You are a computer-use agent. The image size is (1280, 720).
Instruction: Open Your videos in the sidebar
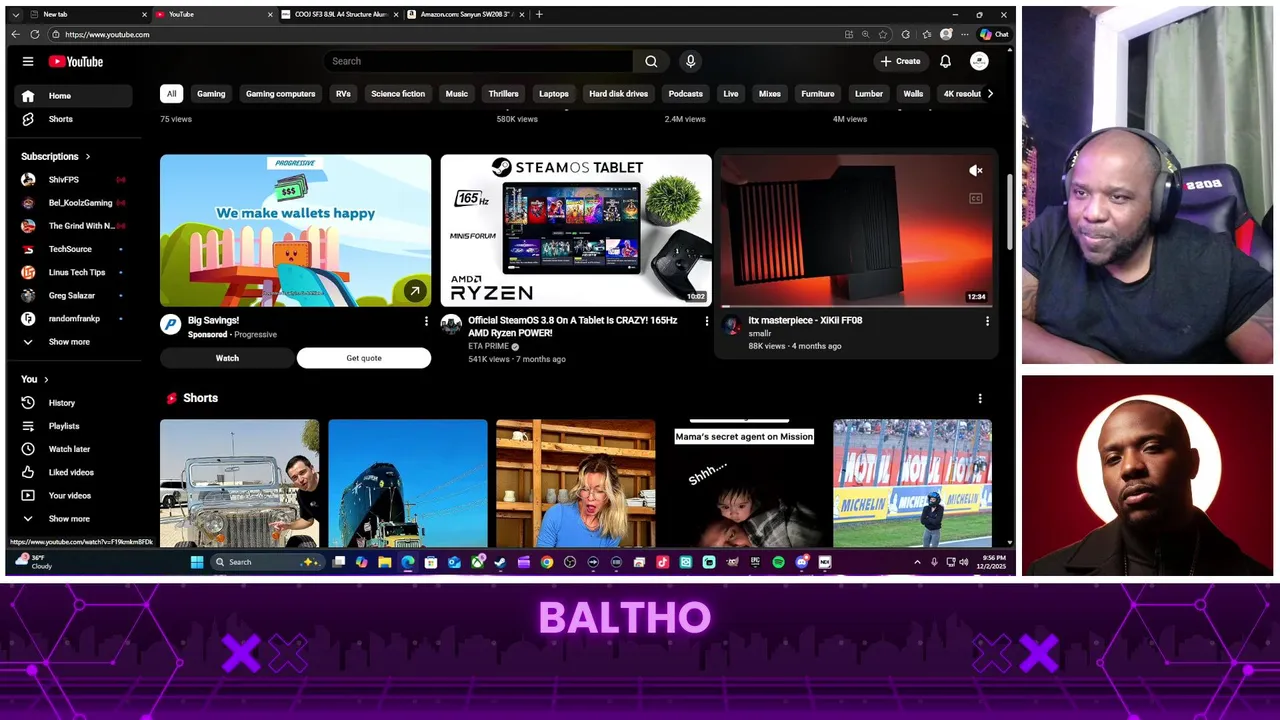coord(73,495)
